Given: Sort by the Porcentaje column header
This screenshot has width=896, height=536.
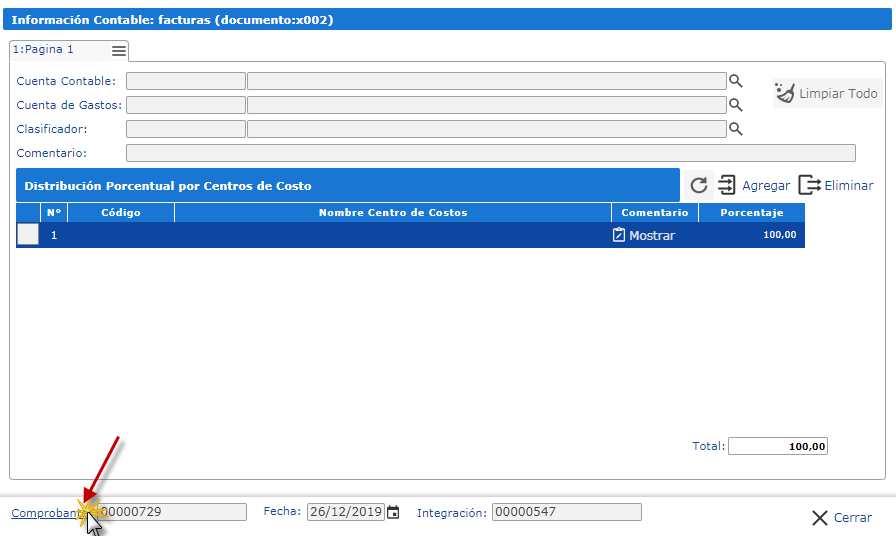Looking at the screenshot, I should pos(751,212).
